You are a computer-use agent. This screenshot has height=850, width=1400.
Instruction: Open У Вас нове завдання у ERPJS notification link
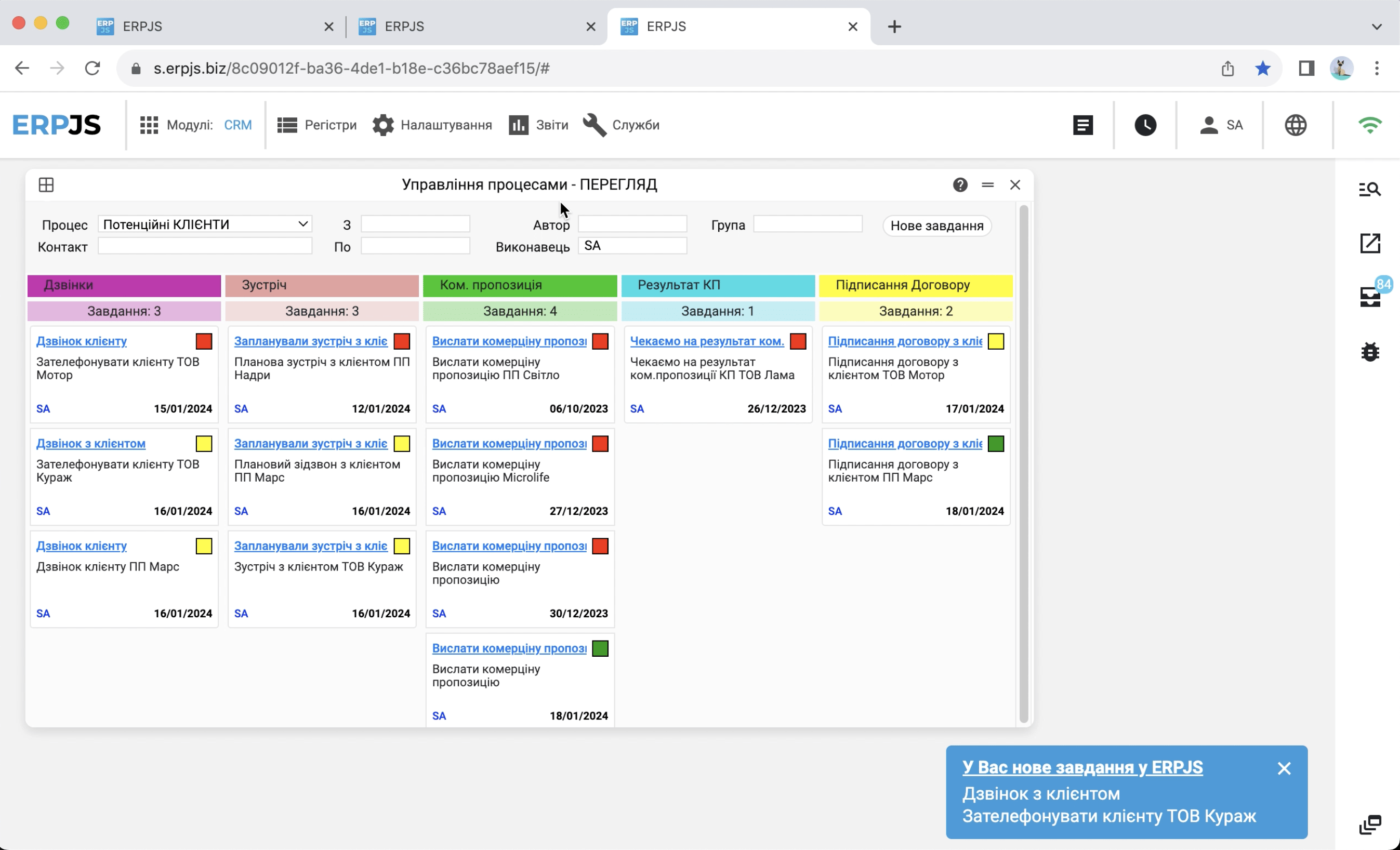click(x=1082, y=767)
